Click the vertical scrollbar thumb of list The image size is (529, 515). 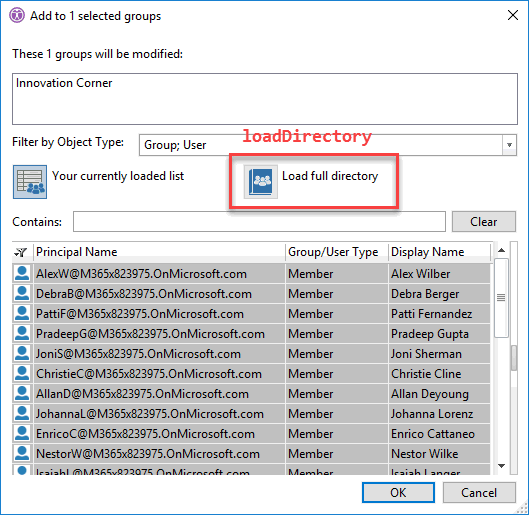click(x=501, y=298)
